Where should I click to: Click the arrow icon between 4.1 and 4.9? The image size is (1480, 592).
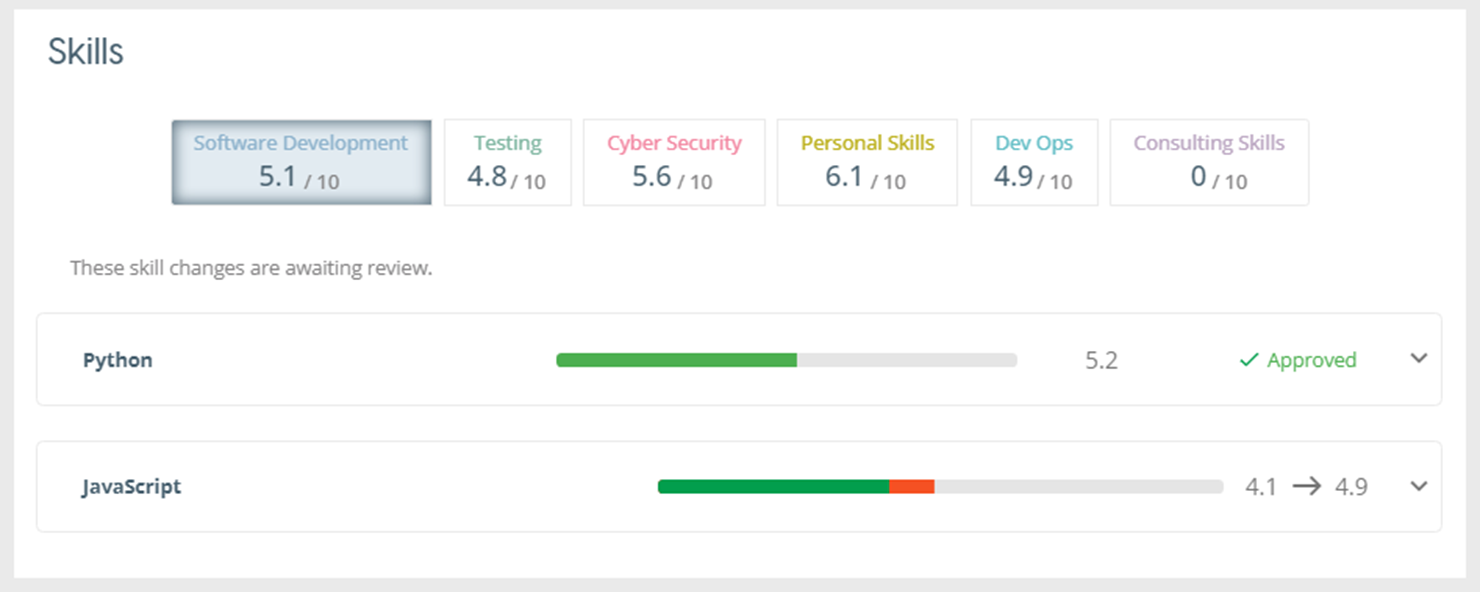1306,487
